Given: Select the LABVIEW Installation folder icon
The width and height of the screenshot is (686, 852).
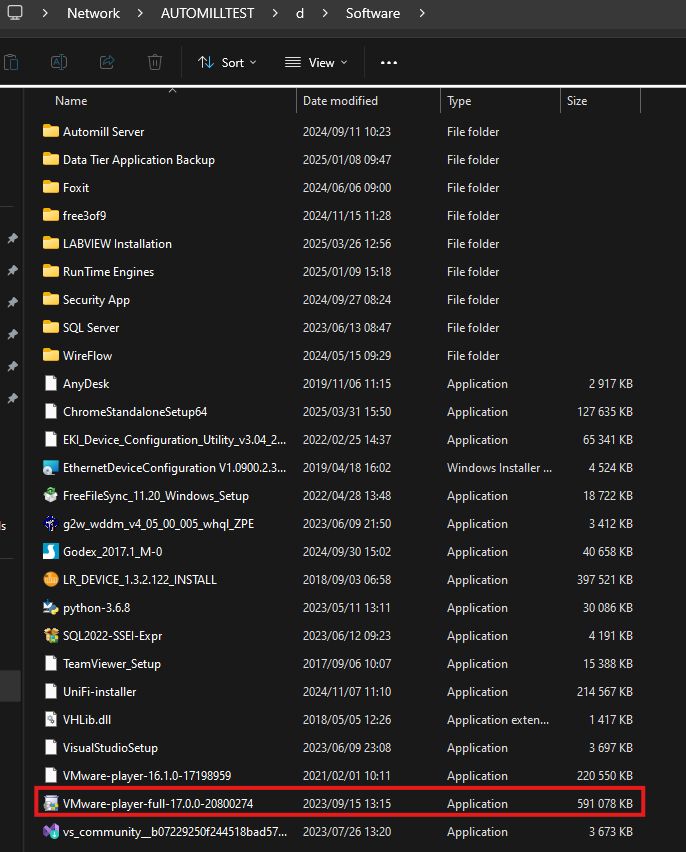Looking at the screenshot, I should pos(51,243).
